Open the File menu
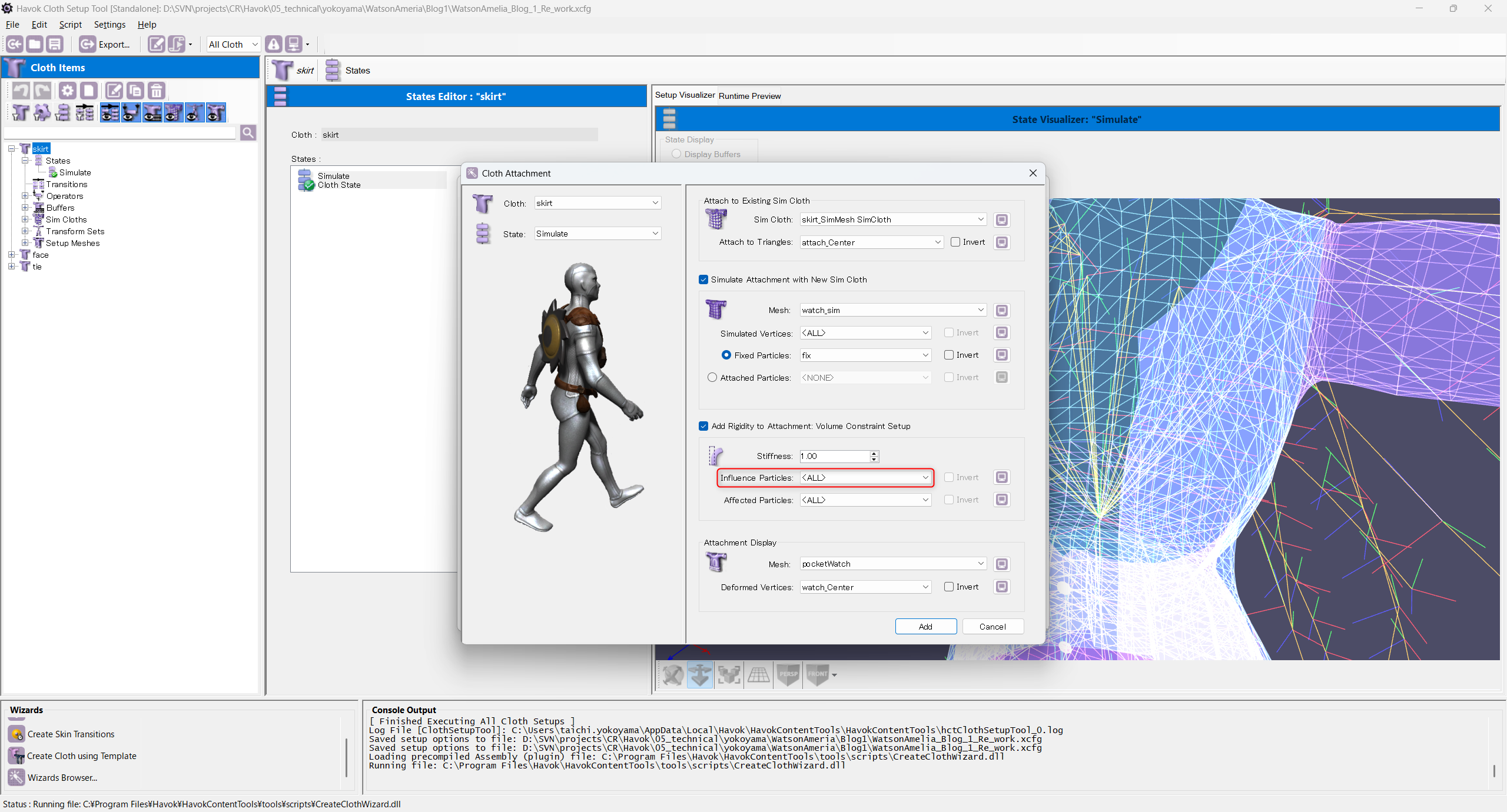Viewport: 1507px width, 812px height. pyautogui.click(x=12, y=25)
